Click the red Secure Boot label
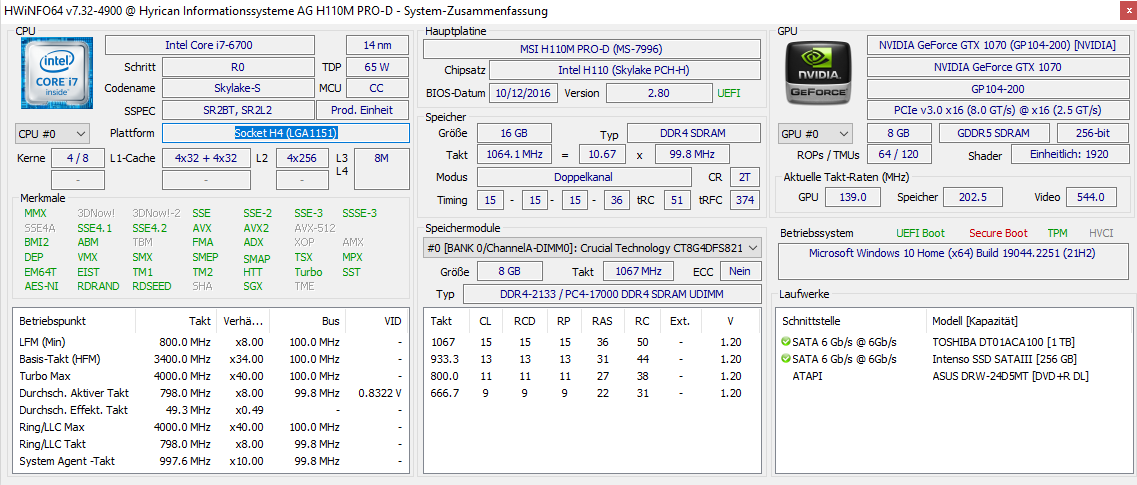This screenshot has height=485, width=1137. (x=998, y=233)
